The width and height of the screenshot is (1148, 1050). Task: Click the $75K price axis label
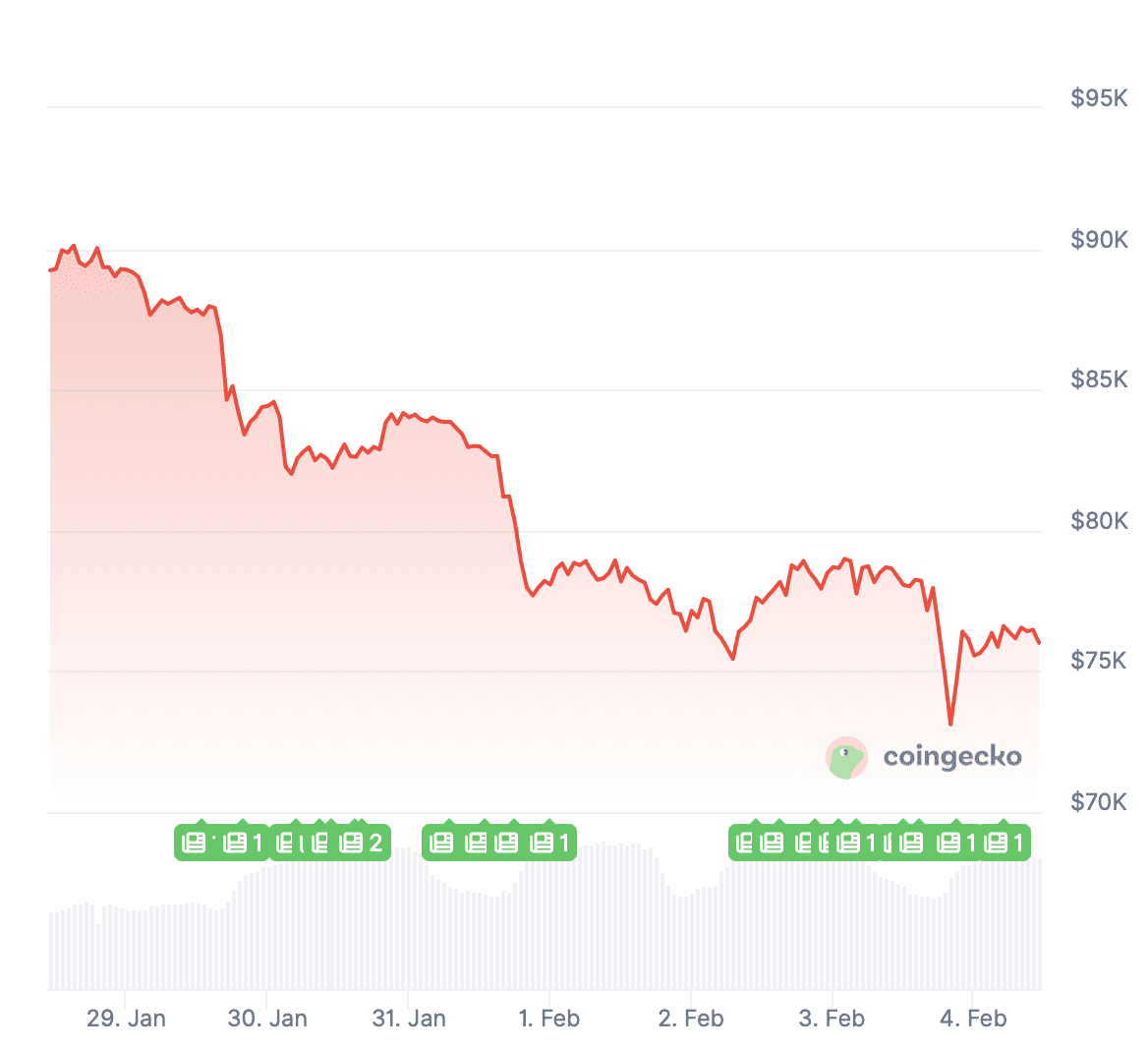1099,661
